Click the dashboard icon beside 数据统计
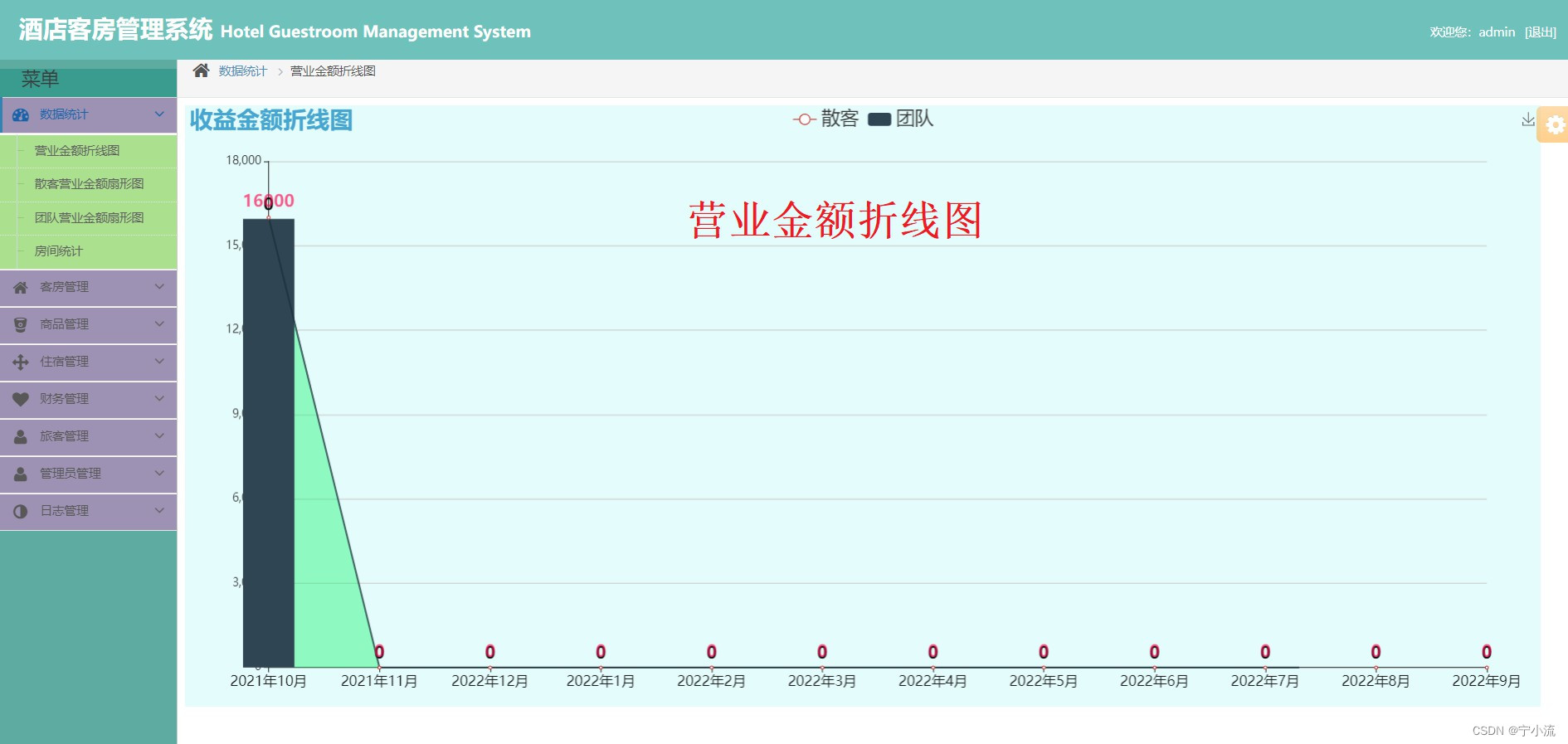This screenshot has height=744, width=1568. click(x=21, y=114)
